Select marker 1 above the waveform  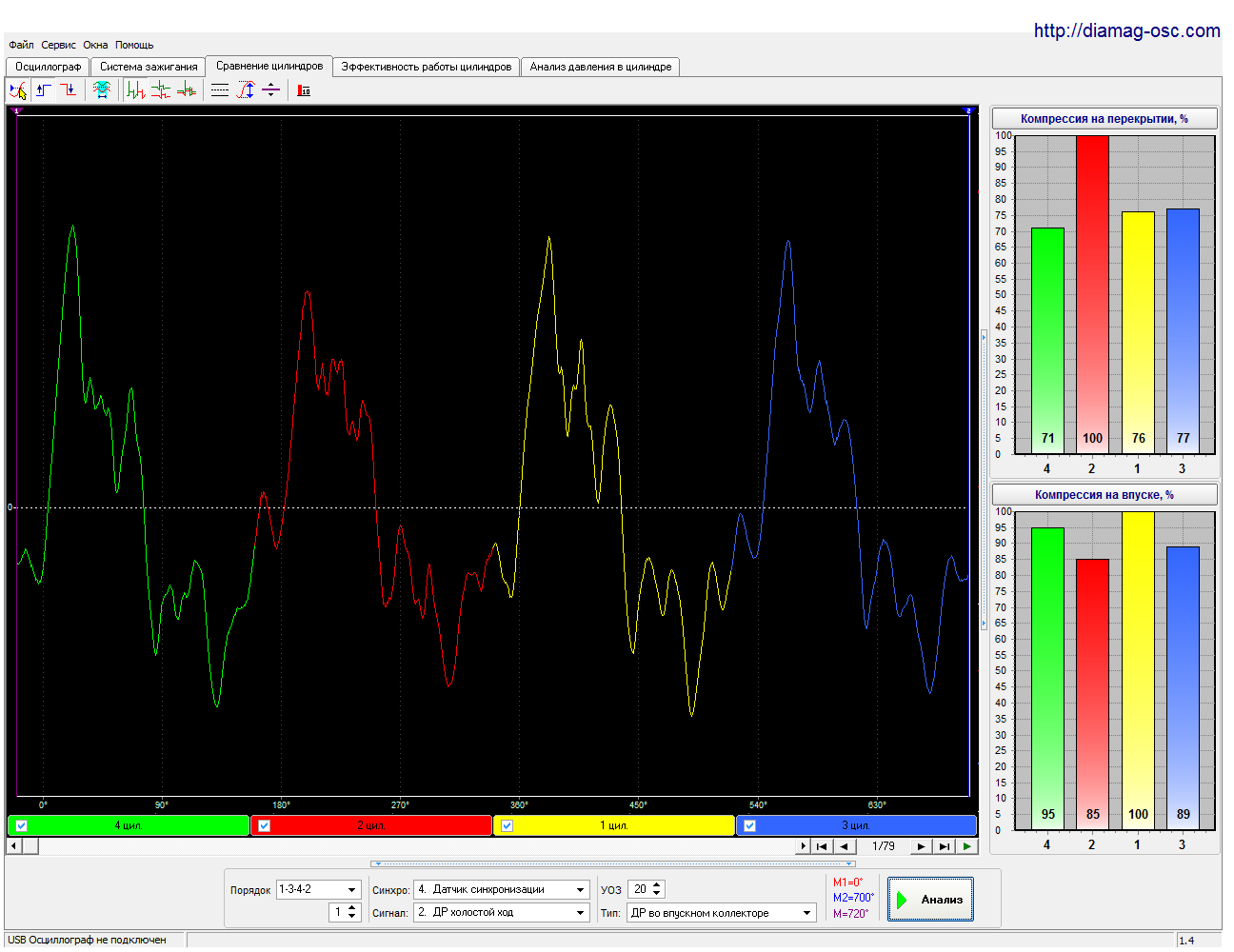(x=16, y=110)
